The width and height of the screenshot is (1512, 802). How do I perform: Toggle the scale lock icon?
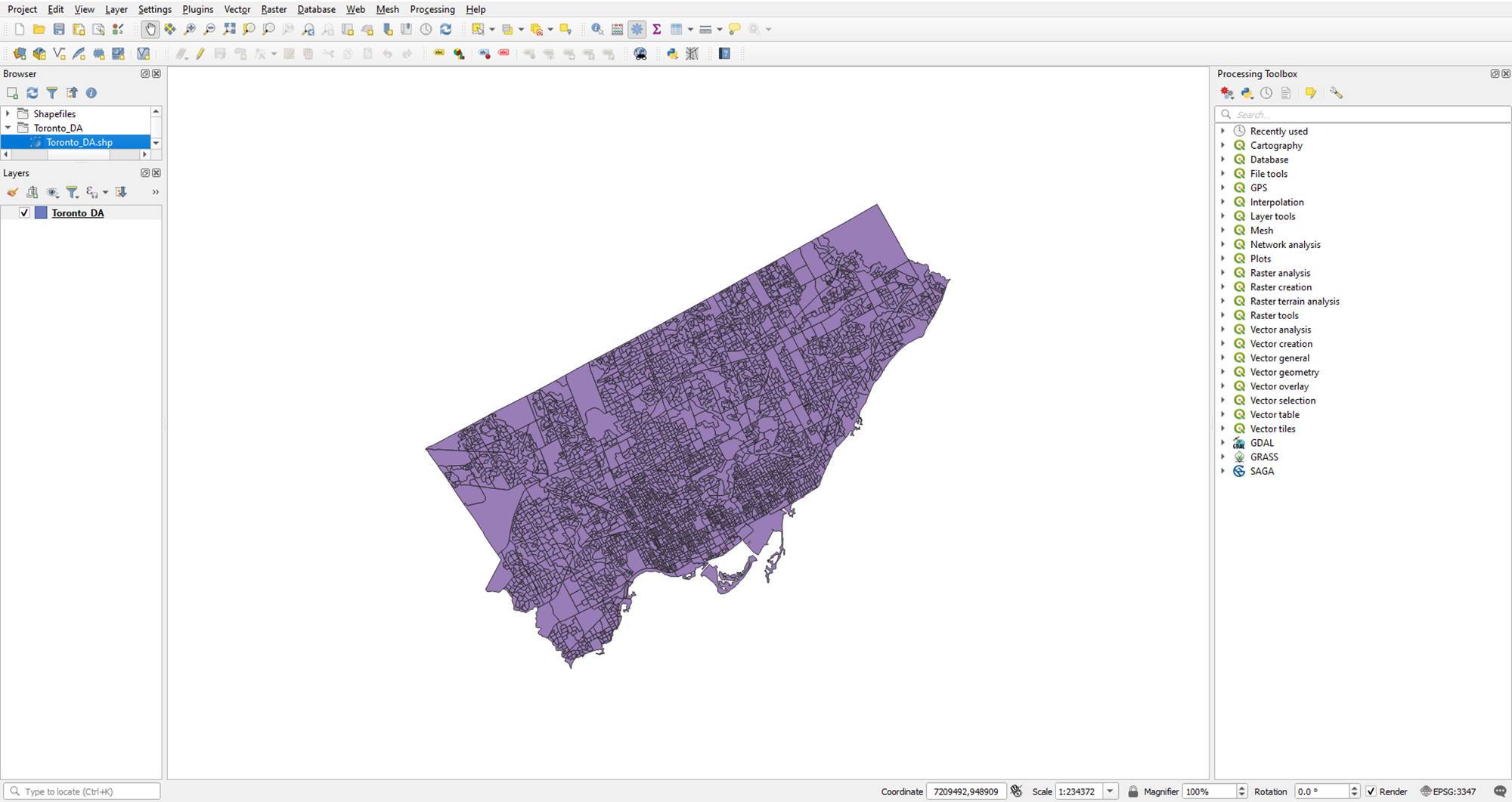pyautogui.click(x=1132, y=791)
